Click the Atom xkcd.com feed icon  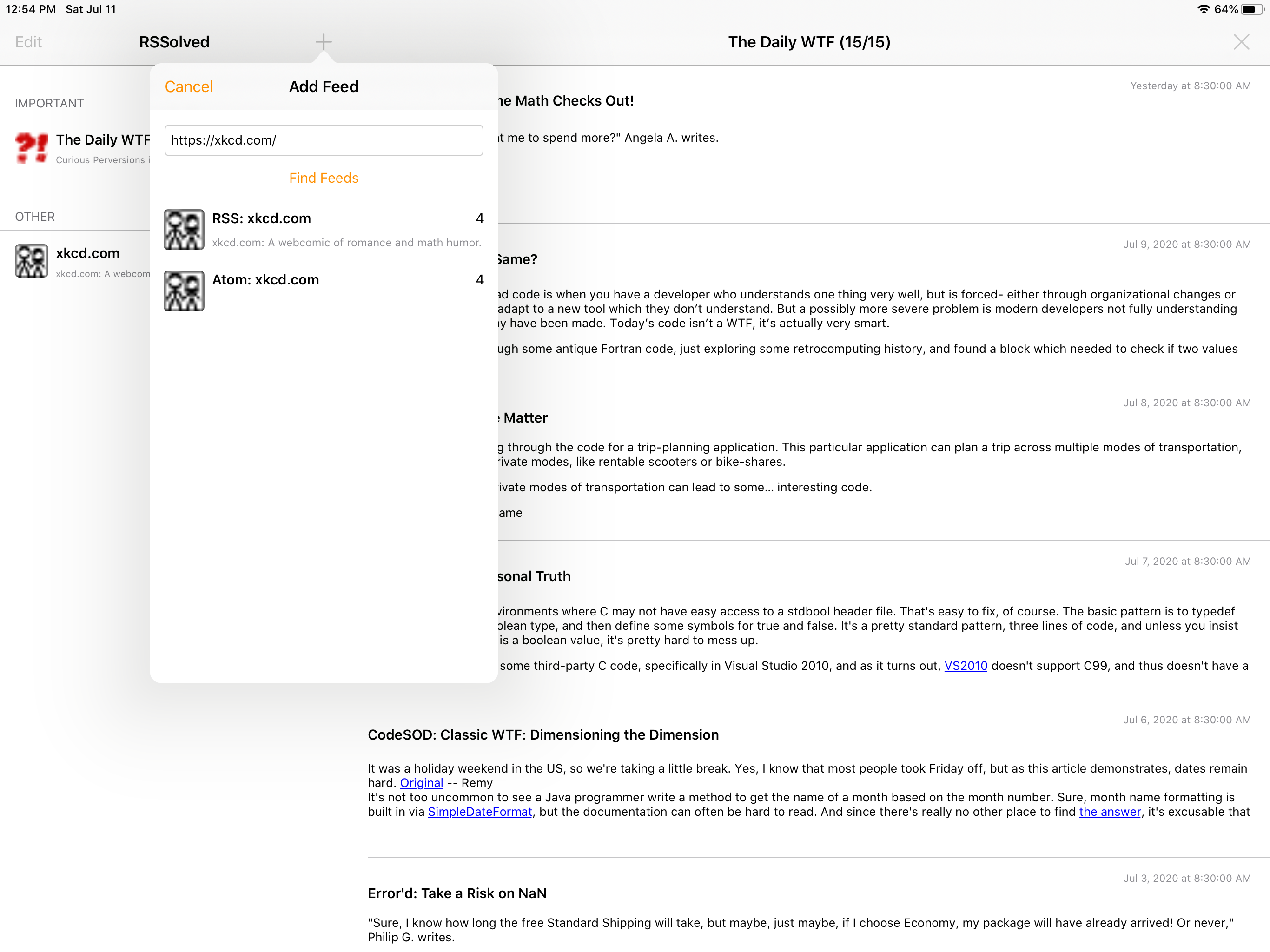pos(184,291)
